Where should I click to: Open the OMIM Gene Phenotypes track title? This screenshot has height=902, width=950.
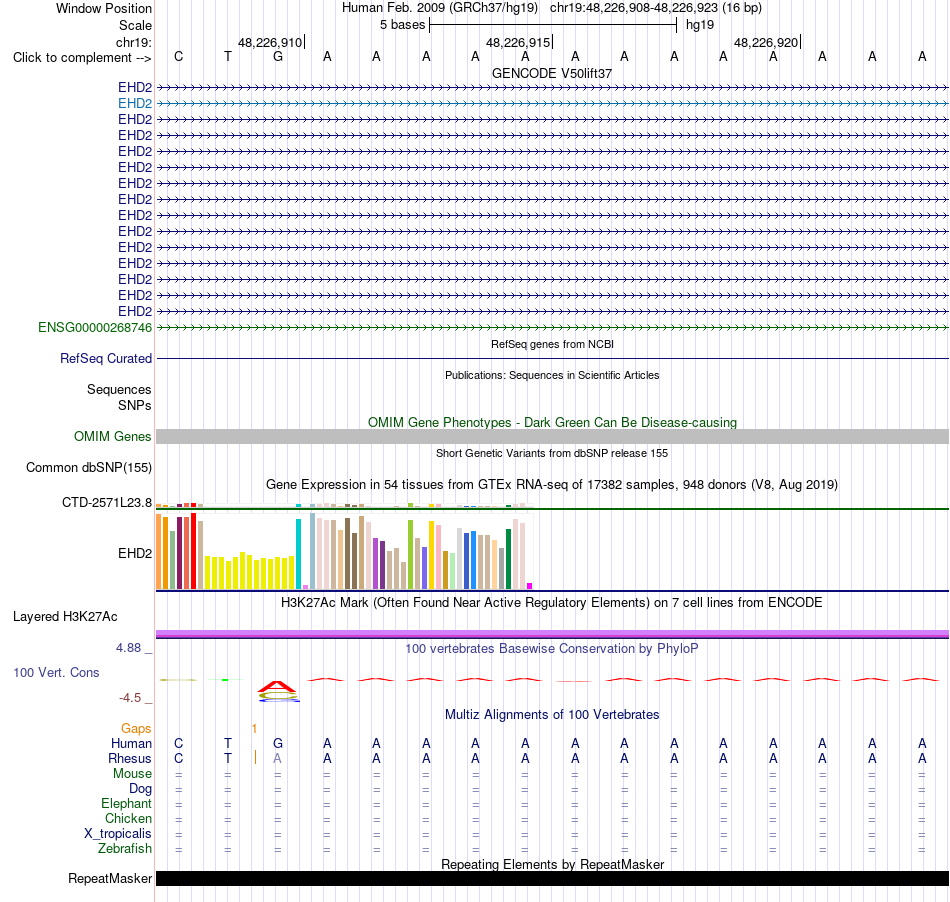click(x=552, y=422)
